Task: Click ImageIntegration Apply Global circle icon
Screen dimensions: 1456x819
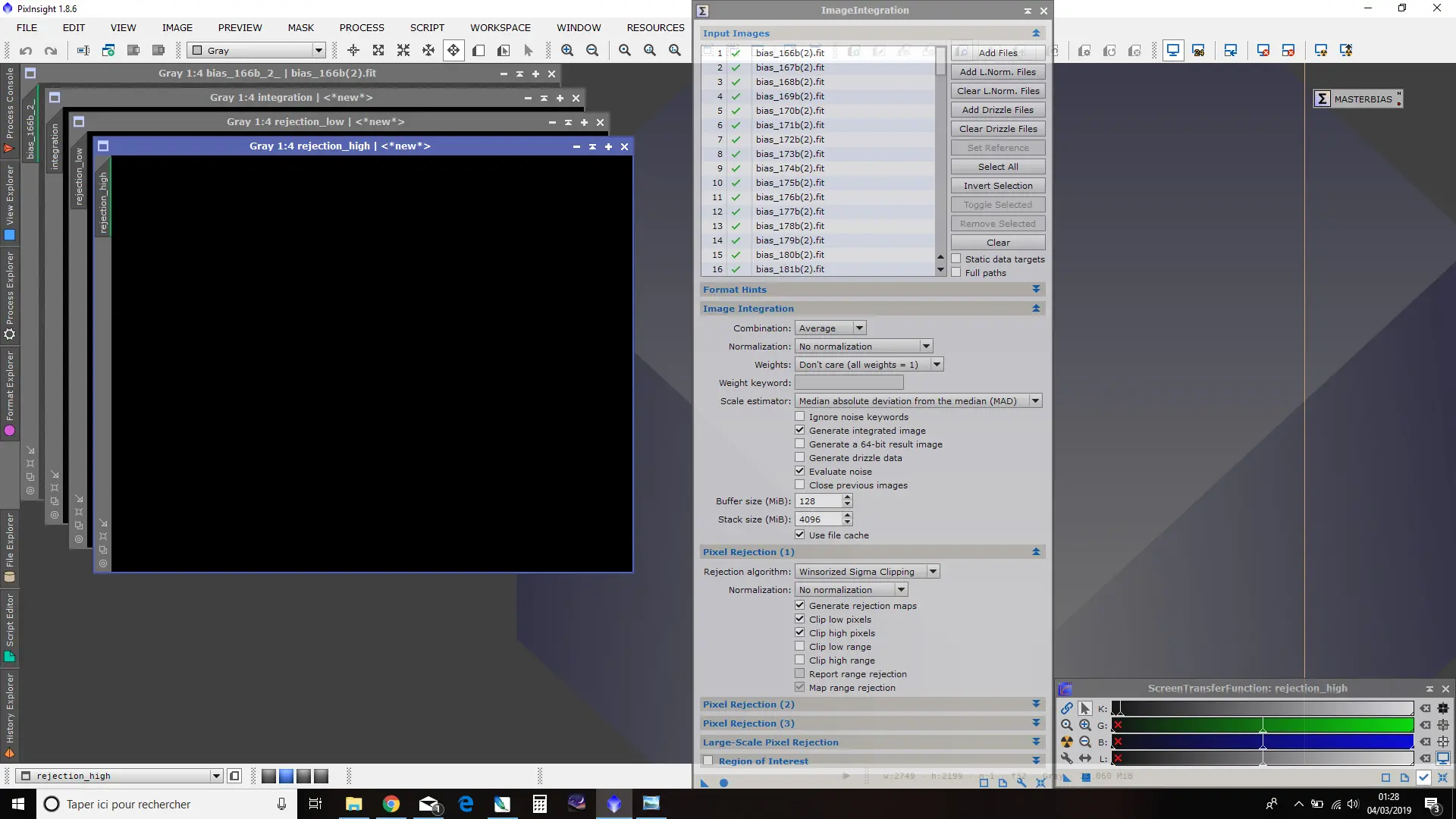Action: 723,783
